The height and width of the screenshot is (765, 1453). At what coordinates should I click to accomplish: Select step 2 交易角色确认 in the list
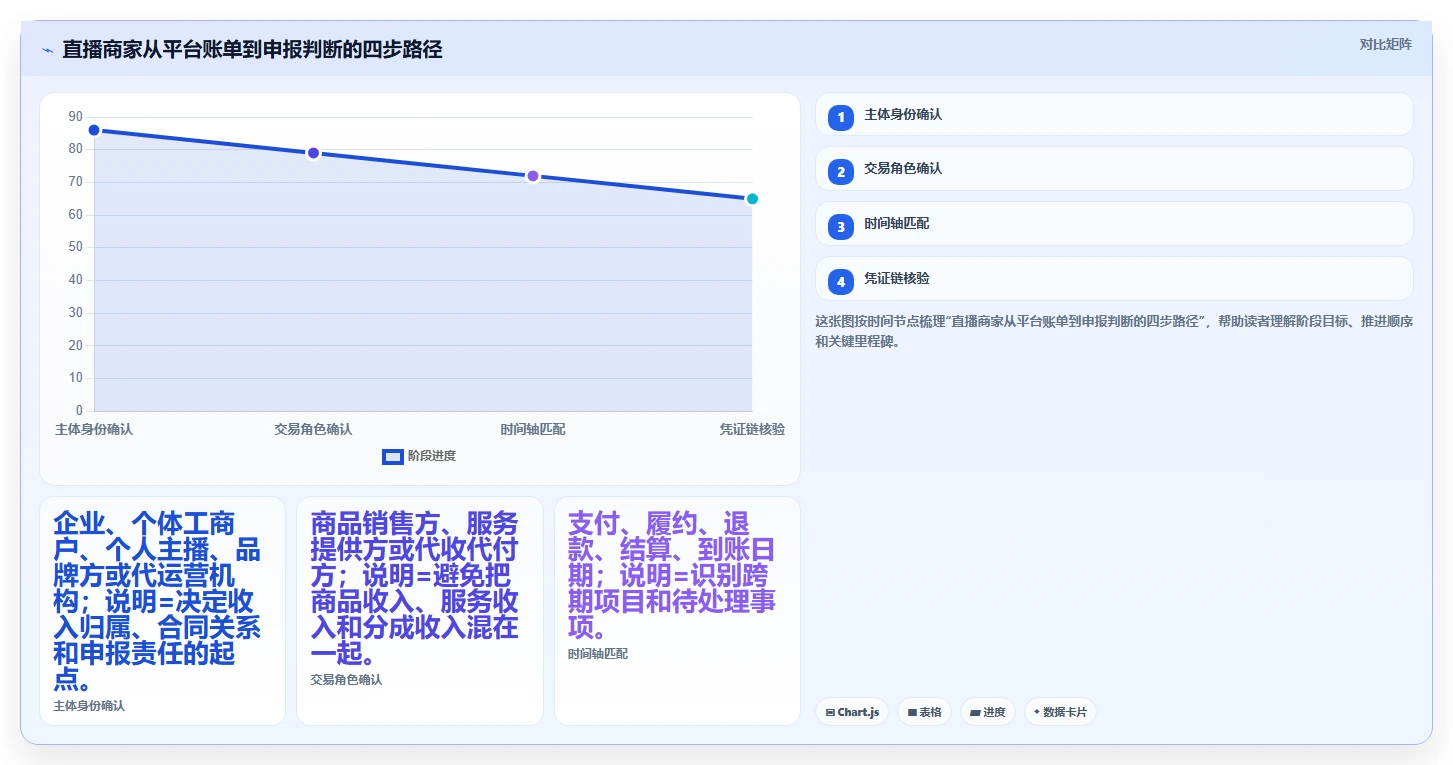(1114, 169)
